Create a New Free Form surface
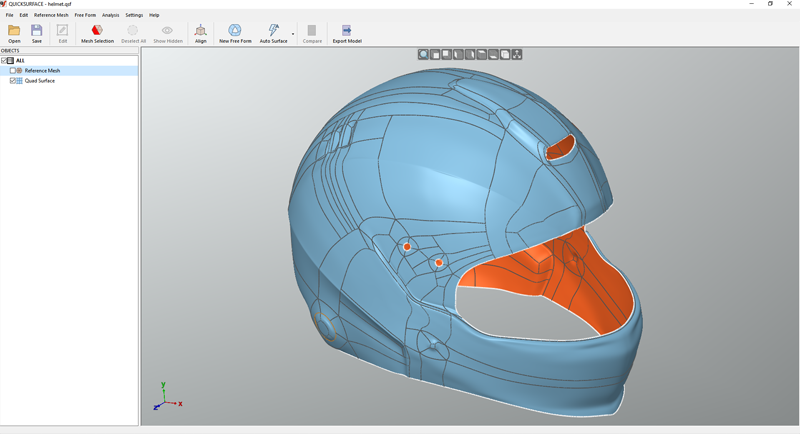The width and height of the screenshot is (800, 434). [x=235, y=32]
